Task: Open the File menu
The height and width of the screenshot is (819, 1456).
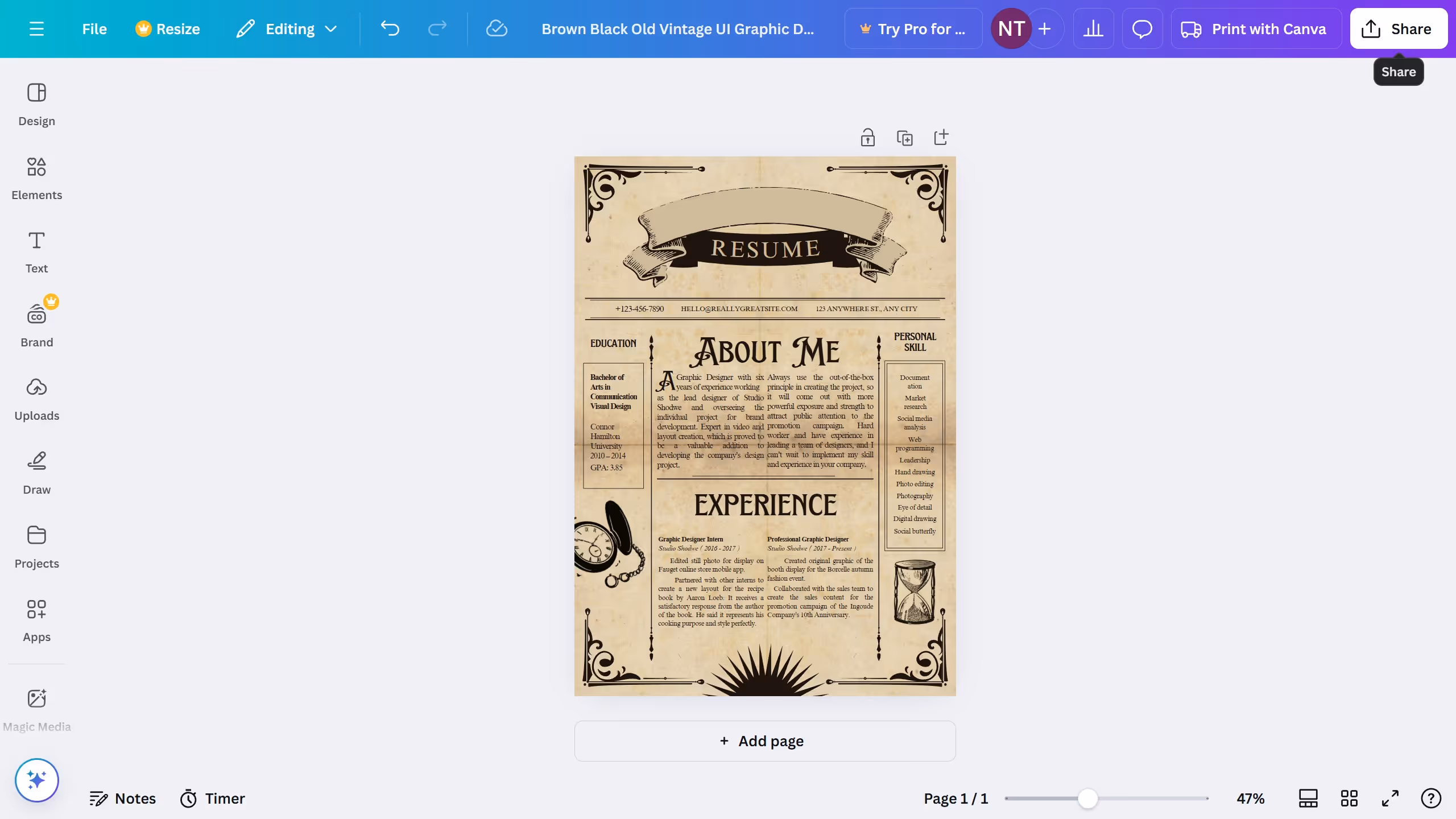Action: click(x=94, y=28)
